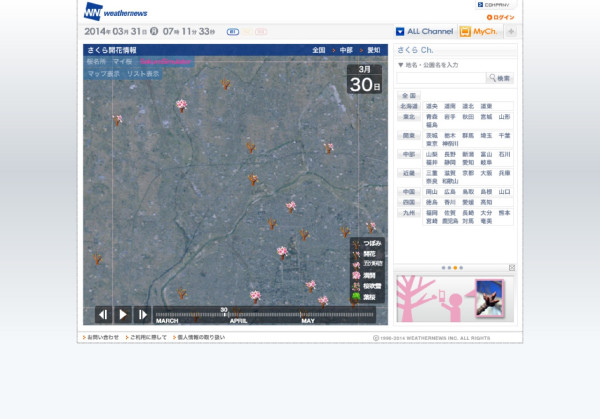Screen dimensions: 600x419
Task: Open the 神奈川 prefecture link
Action: pyautogui.click(x=450, y=143)
